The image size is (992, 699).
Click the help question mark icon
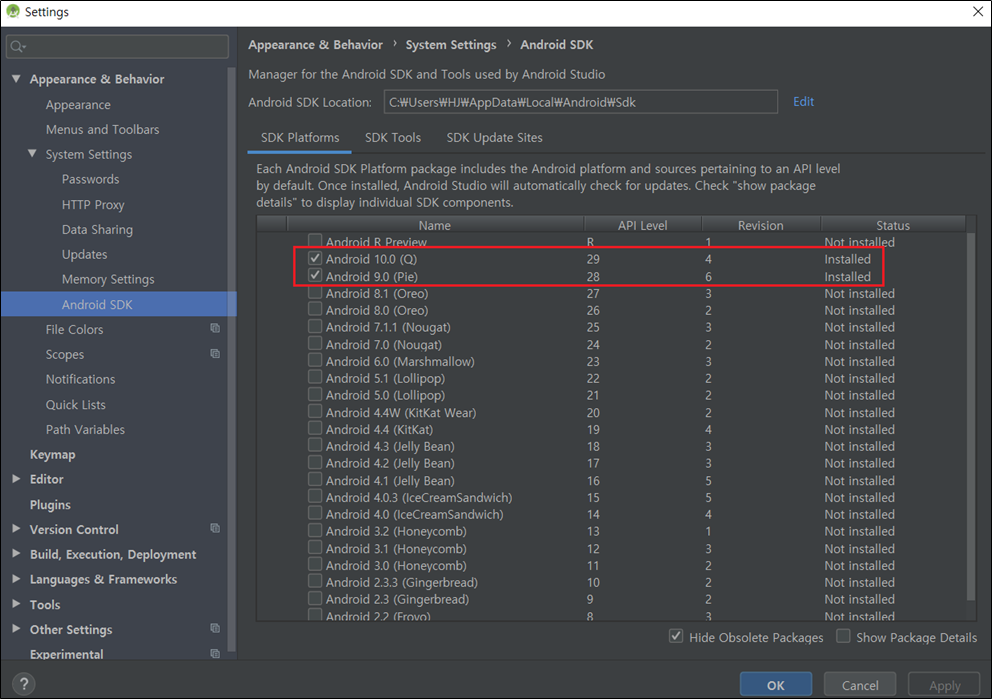coord(23,684)
